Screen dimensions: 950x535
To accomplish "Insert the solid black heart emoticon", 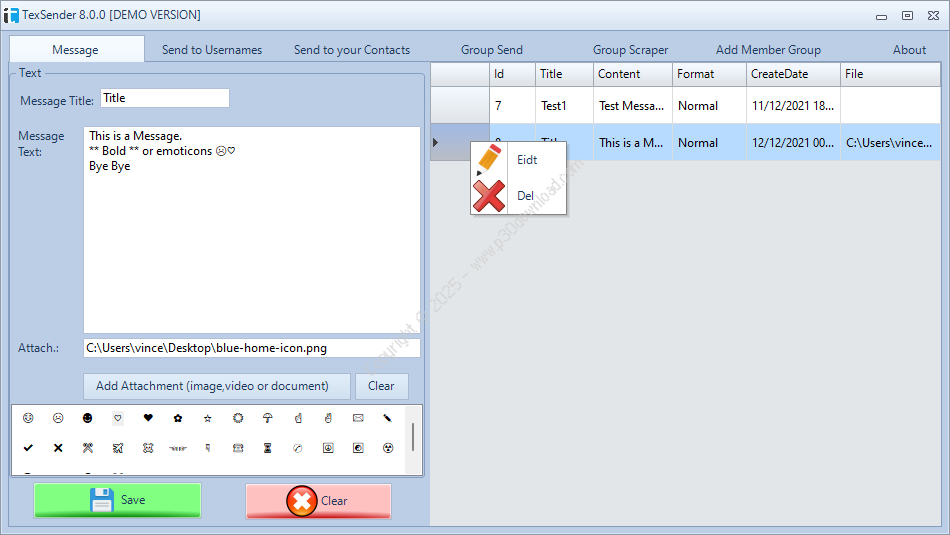I will [x=148, y=418].
